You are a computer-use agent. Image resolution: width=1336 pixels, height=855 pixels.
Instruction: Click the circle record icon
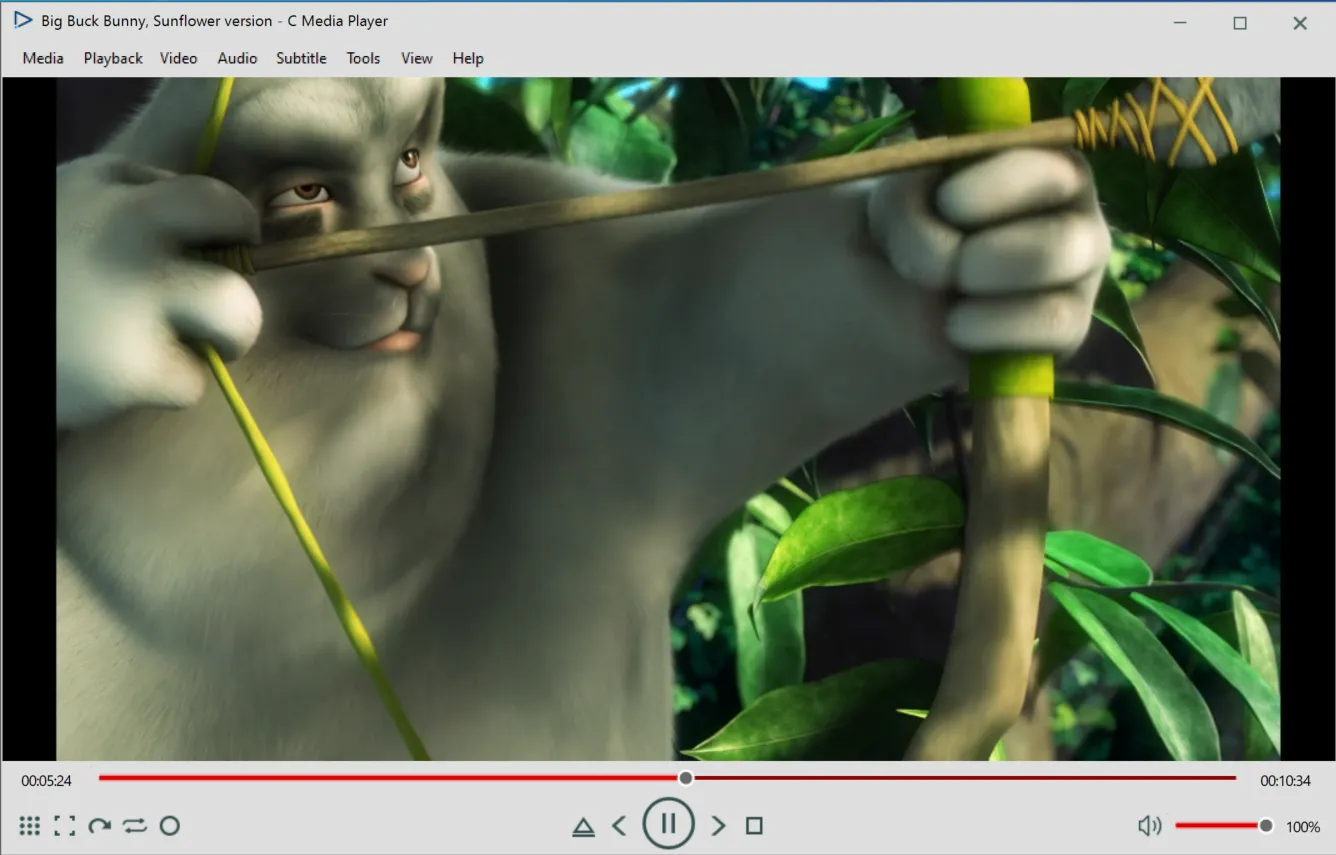coord(170,826)
